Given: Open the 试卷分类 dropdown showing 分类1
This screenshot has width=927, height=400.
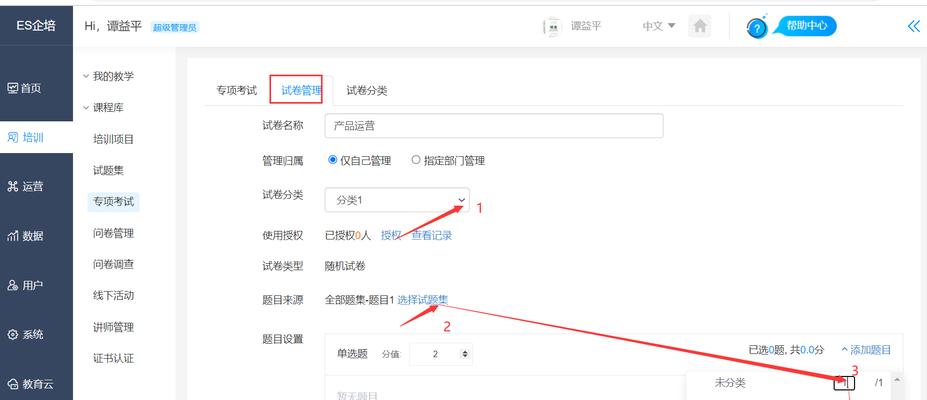Looking at the screenshot, I should tap(396, 200).
